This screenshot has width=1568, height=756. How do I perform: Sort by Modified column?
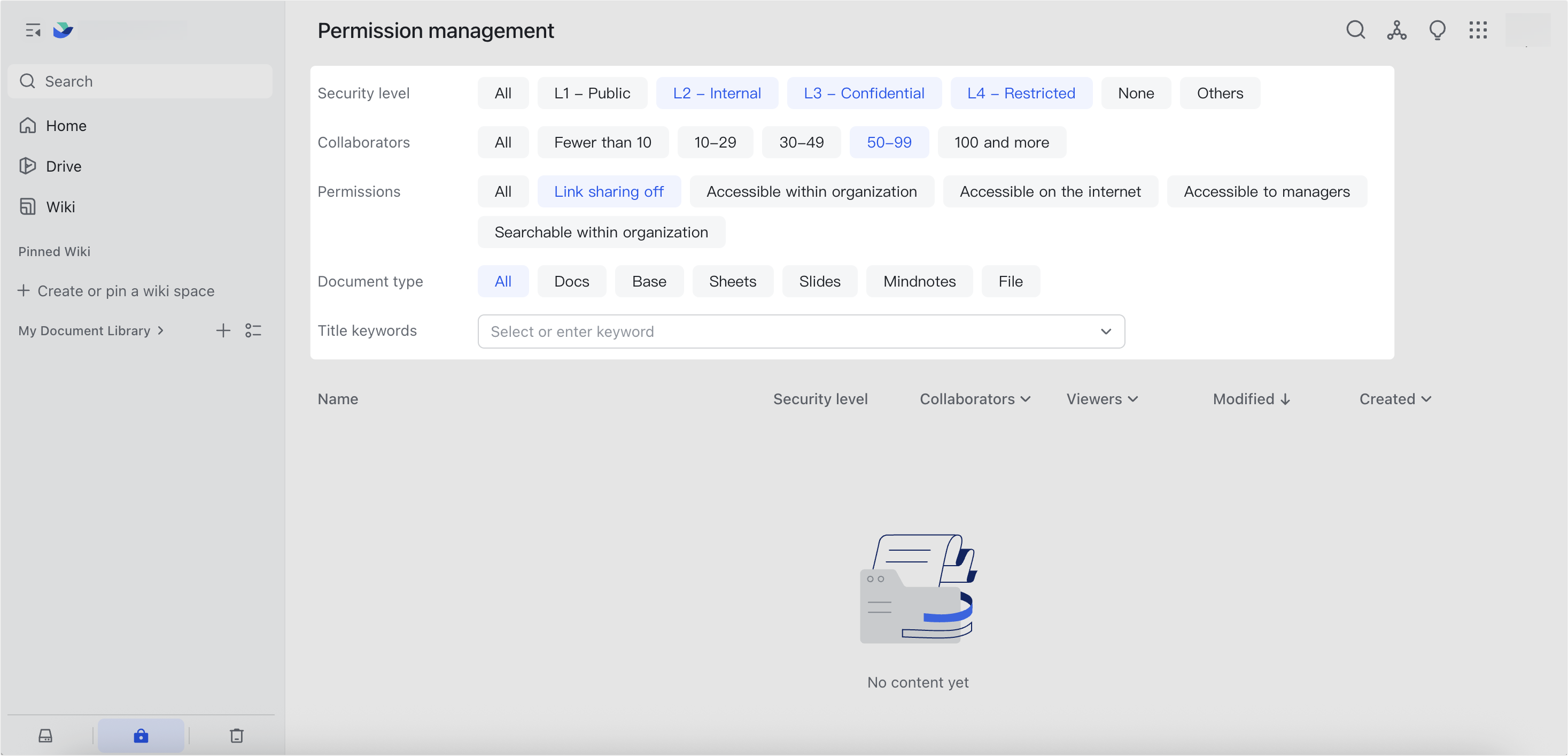point(1252,399)
